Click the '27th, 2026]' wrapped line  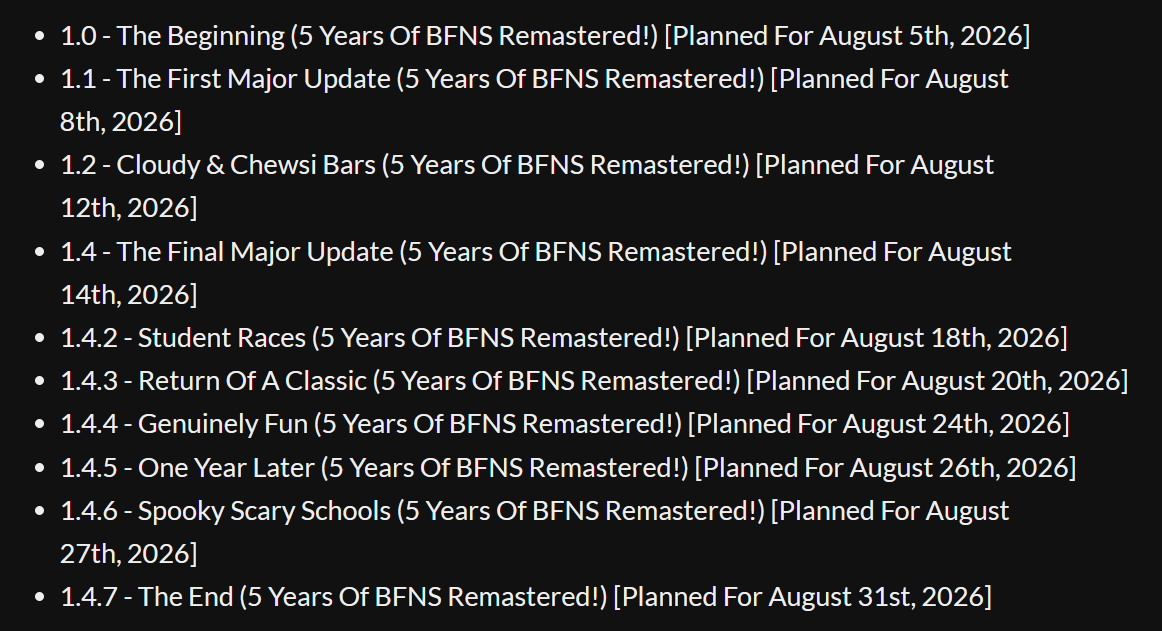pyautogui.click(x=128, y=553)
